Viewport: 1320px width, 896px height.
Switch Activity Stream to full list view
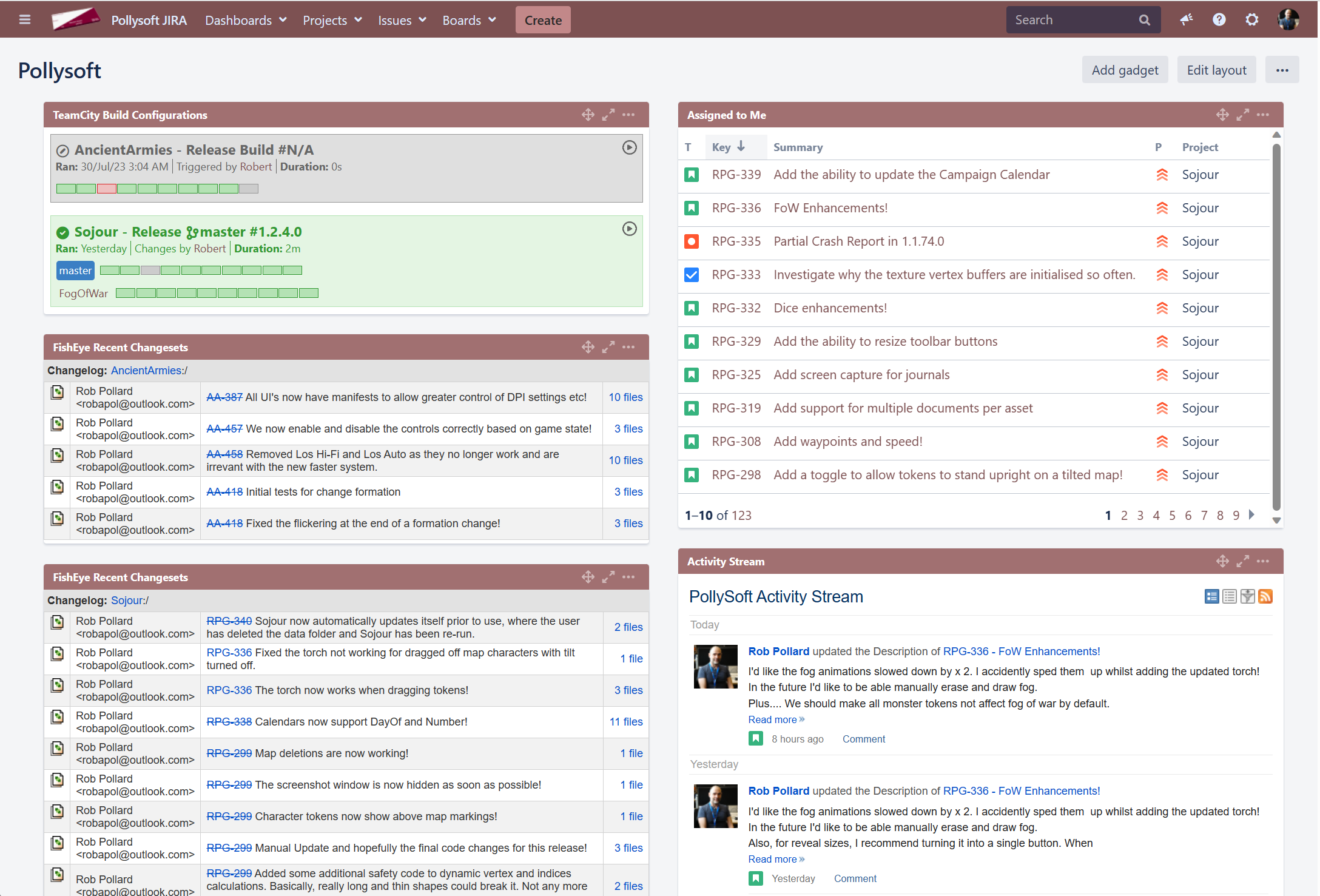click(1211, 596)
